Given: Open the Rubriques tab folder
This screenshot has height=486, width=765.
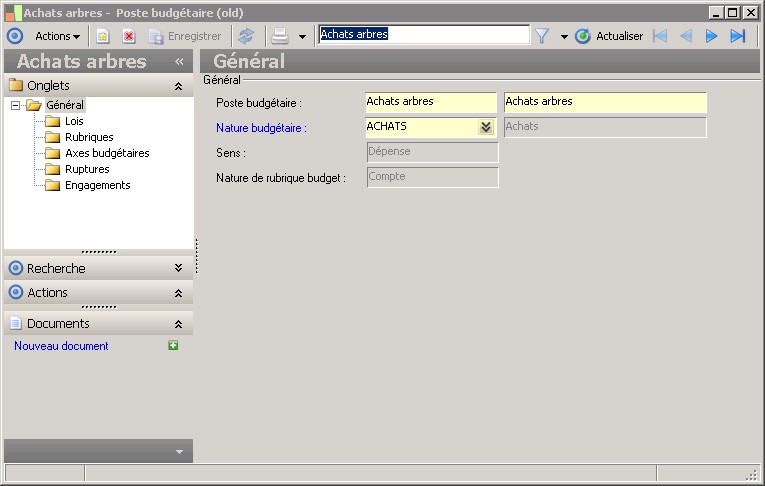Looking at the screenshot, I should coord(89,137).
